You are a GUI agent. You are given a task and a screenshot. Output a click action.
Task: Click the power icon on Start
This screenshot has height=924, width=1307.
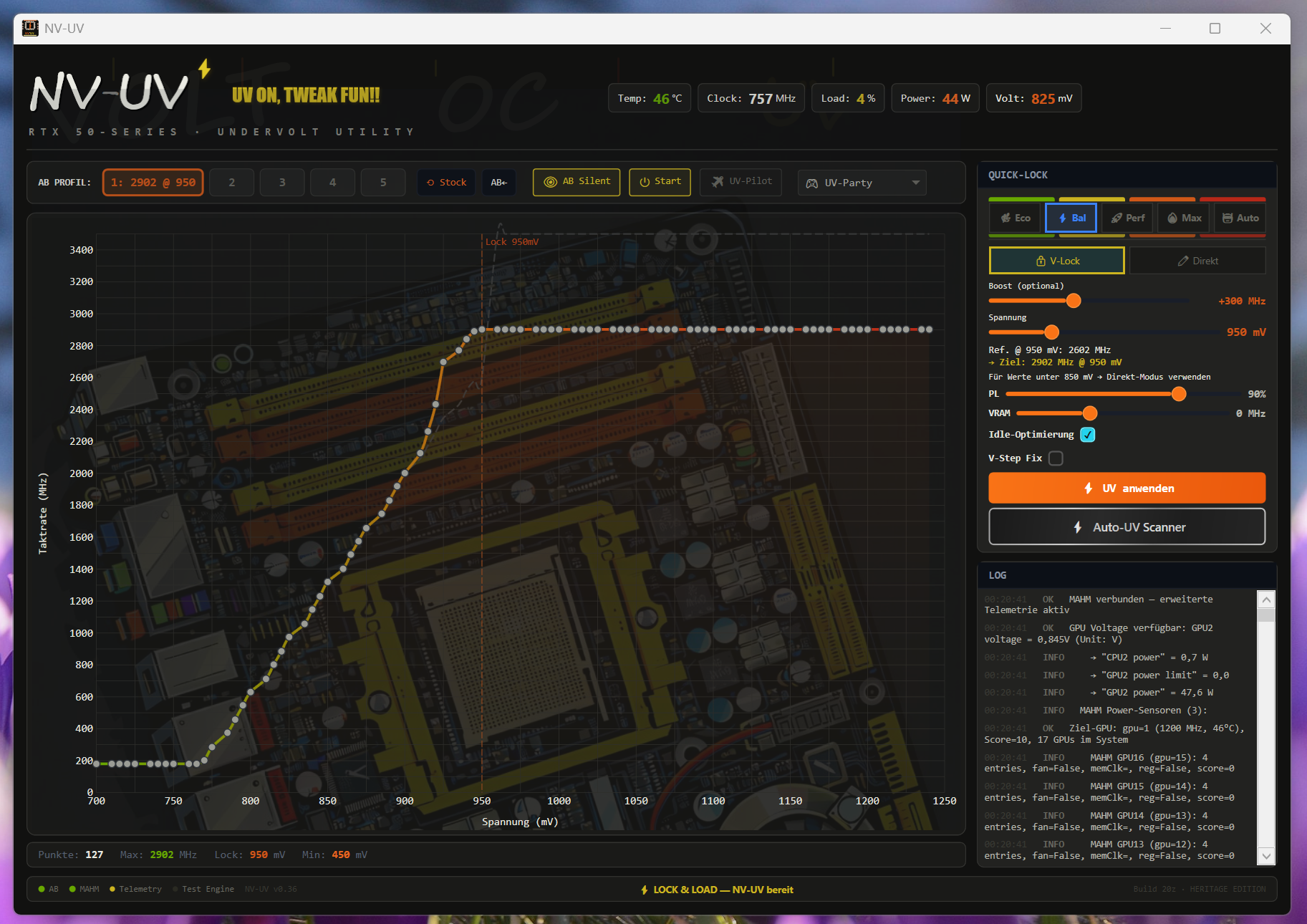click(645, 182)
